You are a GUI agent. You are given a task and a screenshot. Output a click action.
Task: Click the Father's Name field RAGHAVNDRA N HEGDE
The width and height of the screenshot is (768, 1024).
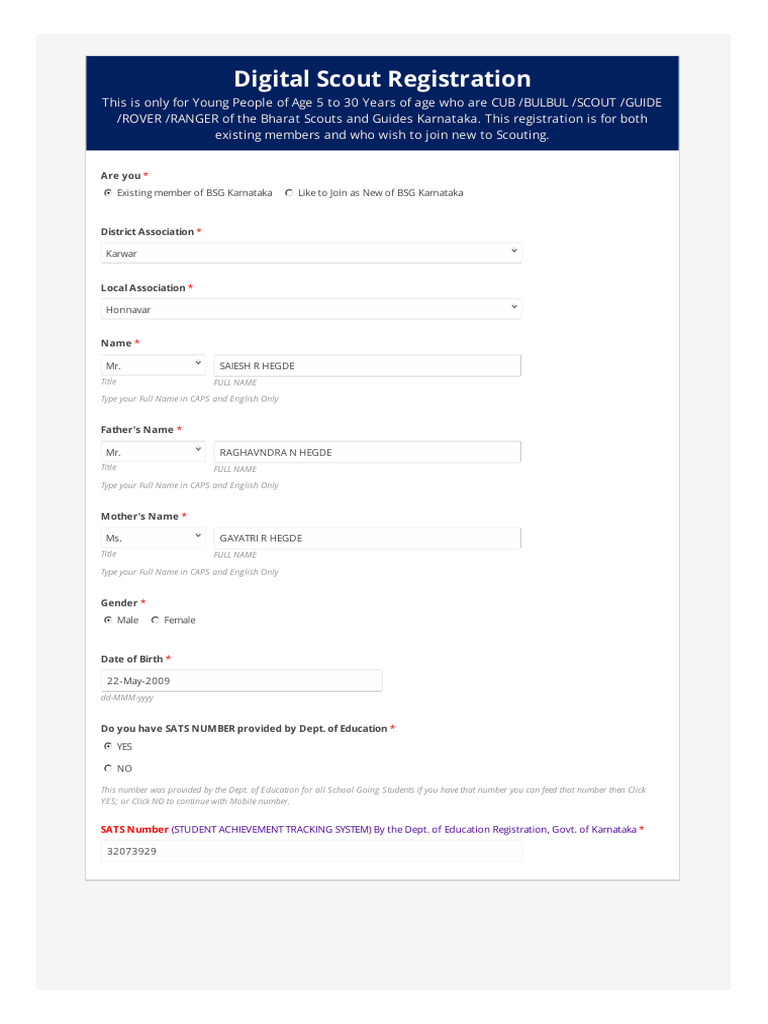(367, 452)
